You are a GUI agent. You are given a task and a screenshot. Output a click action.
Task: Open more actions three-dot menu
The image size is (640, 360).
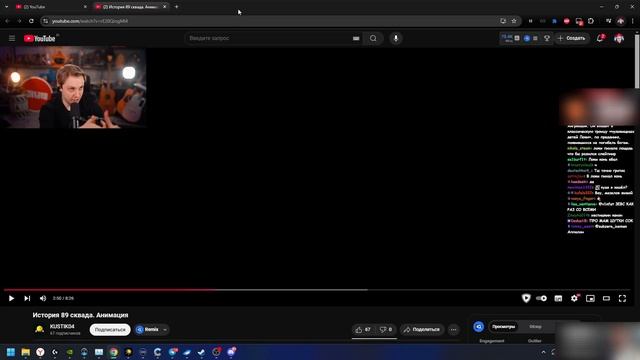453,329
